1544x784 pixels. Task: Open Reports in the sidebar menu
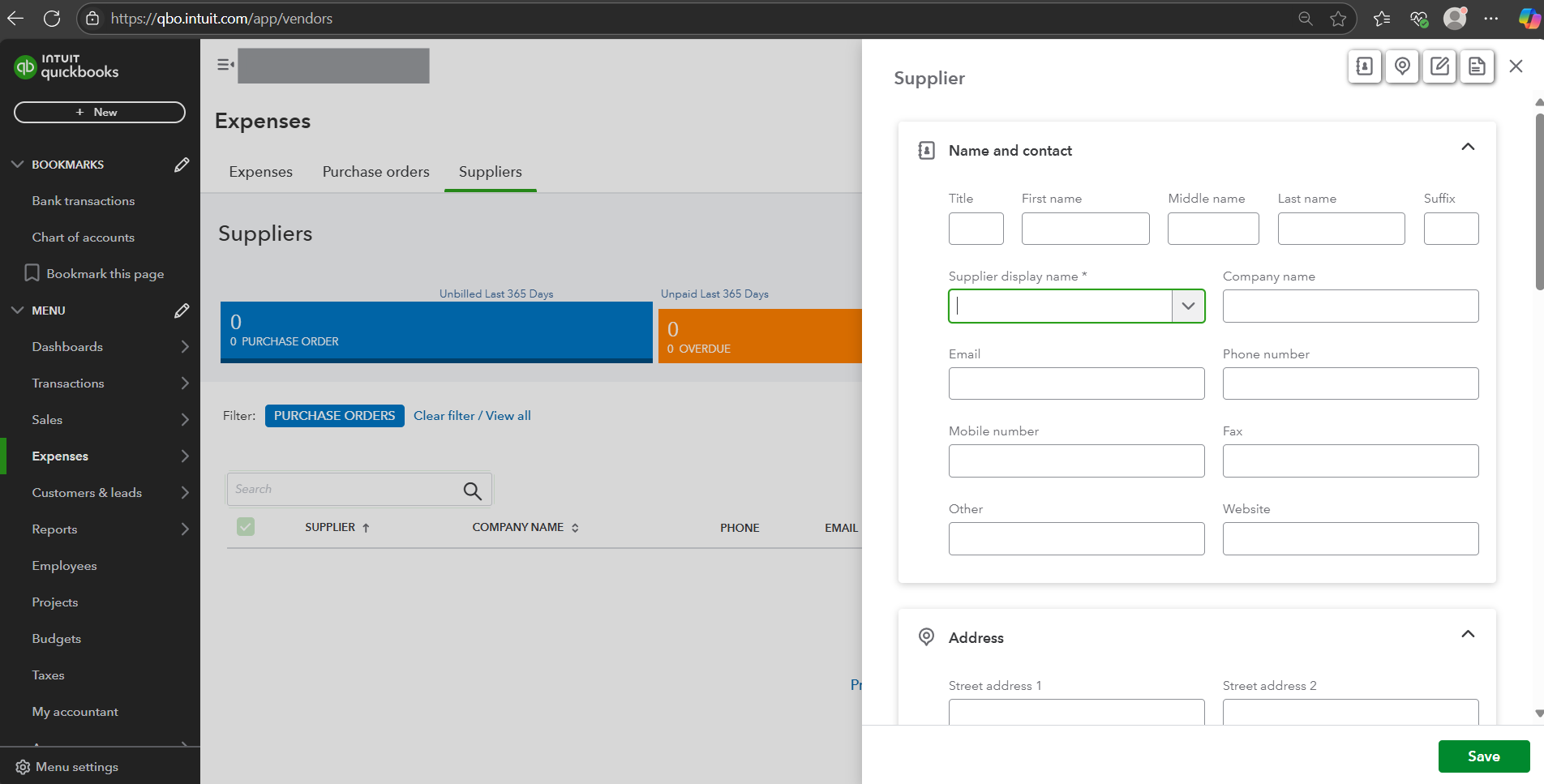pos(54,529)
